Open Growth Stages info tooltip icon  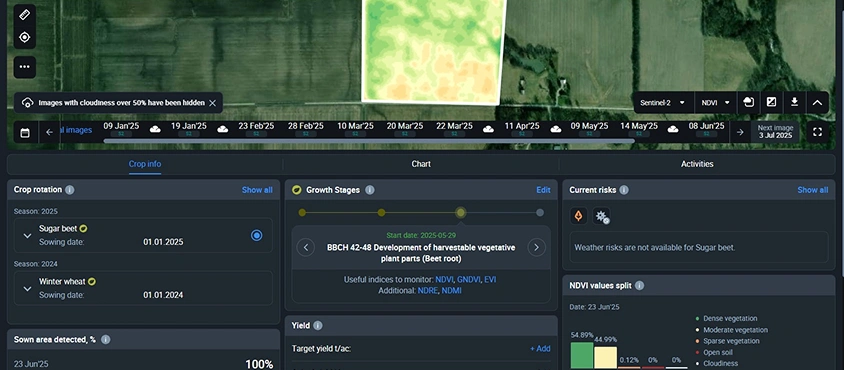[370, 190]
